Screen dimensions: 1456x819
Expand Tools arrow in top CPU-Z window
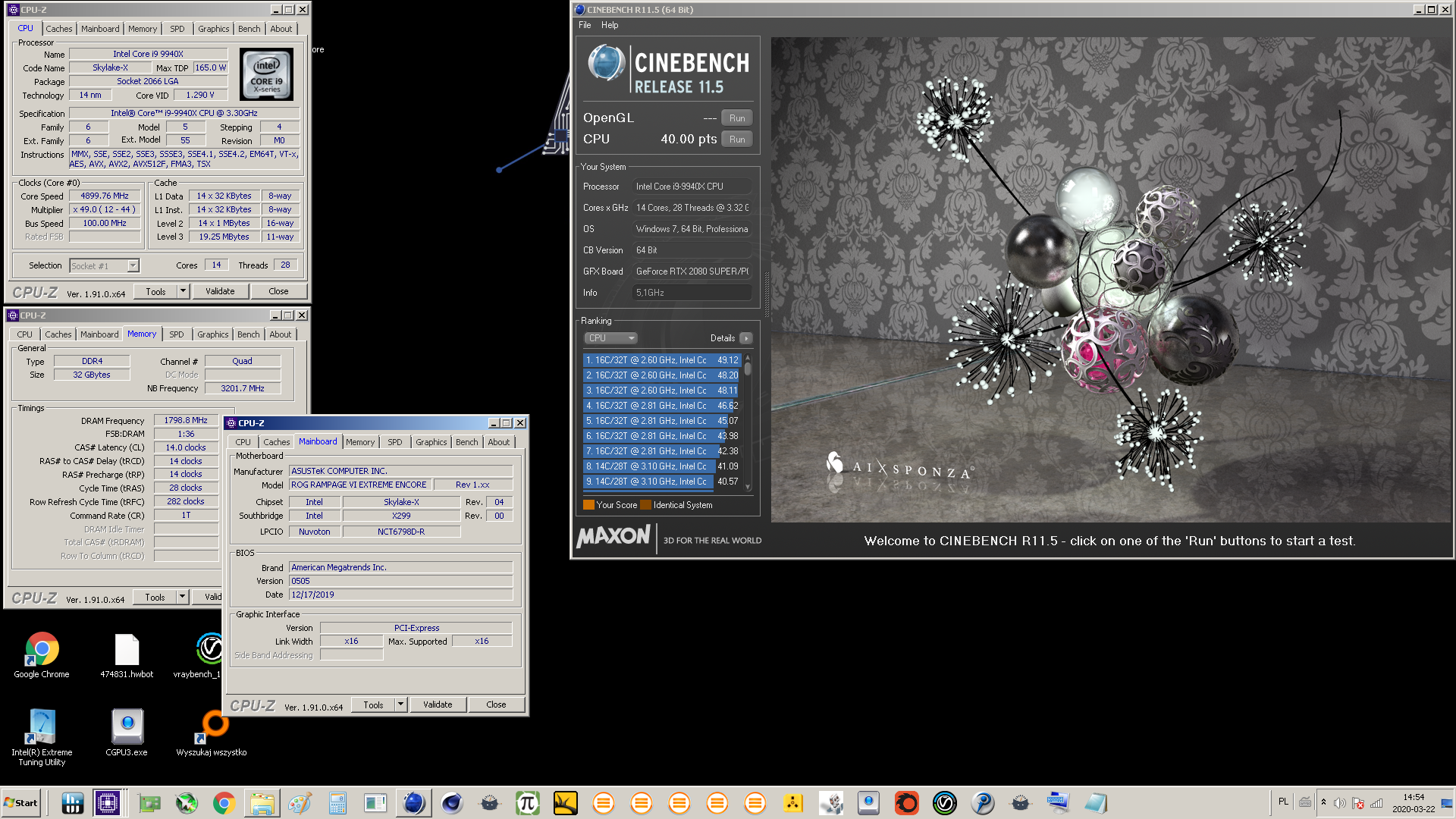point(183,291)
